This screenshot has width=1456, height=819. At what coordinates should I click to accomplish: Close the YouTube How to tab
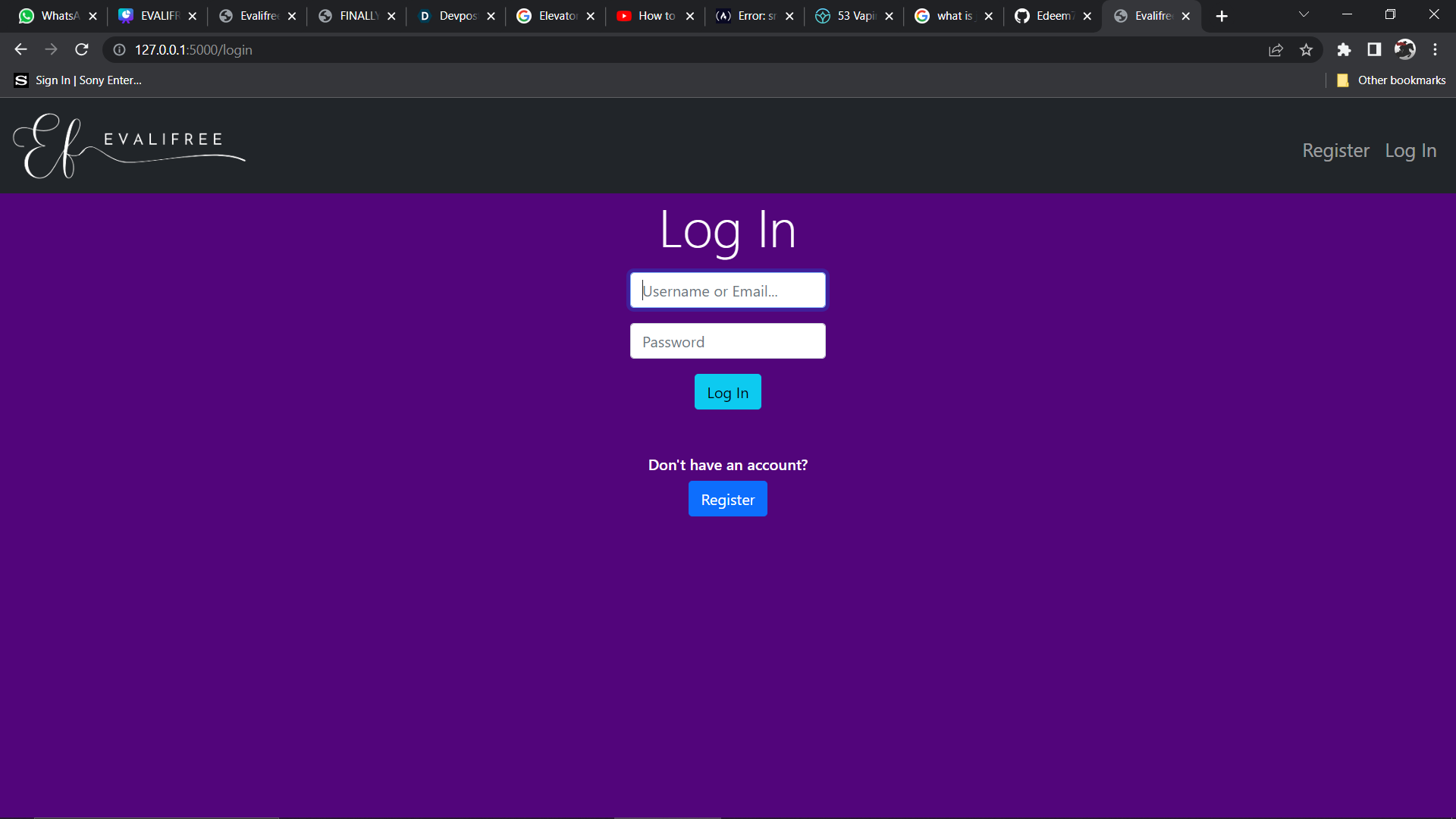click(x=690, y=16)
